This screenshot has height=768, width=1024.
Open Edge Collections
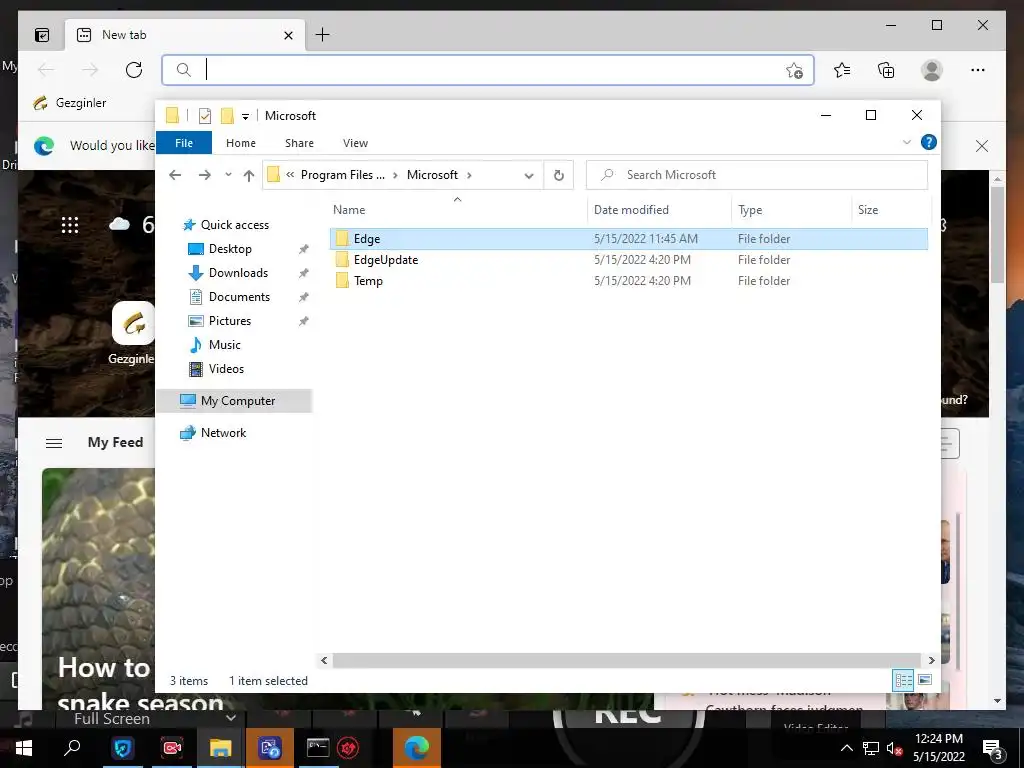pos(886,70)
